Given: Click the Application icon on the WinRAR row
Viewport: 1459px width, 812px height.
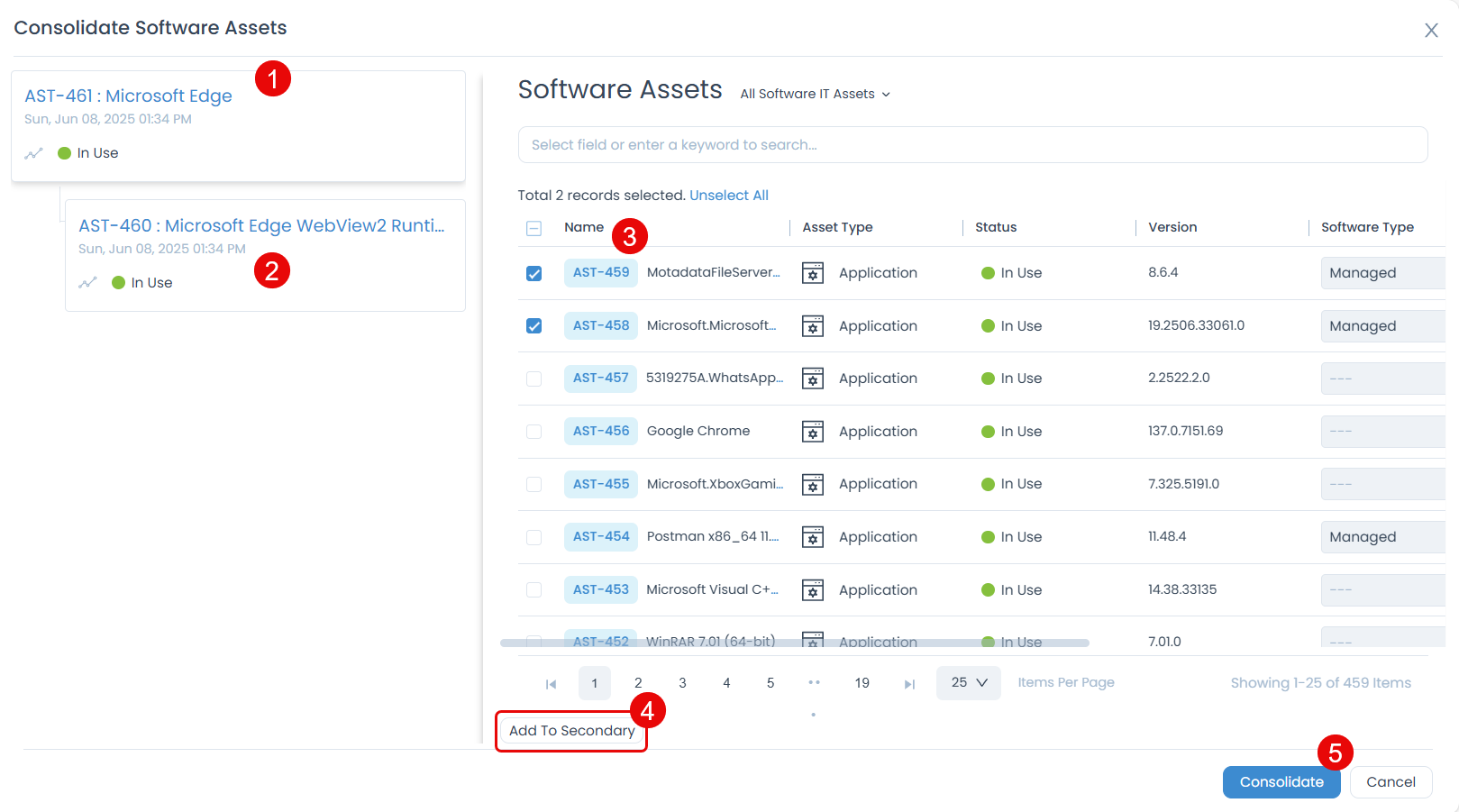Looking at the screenshot, I should (x=812, y=640).
